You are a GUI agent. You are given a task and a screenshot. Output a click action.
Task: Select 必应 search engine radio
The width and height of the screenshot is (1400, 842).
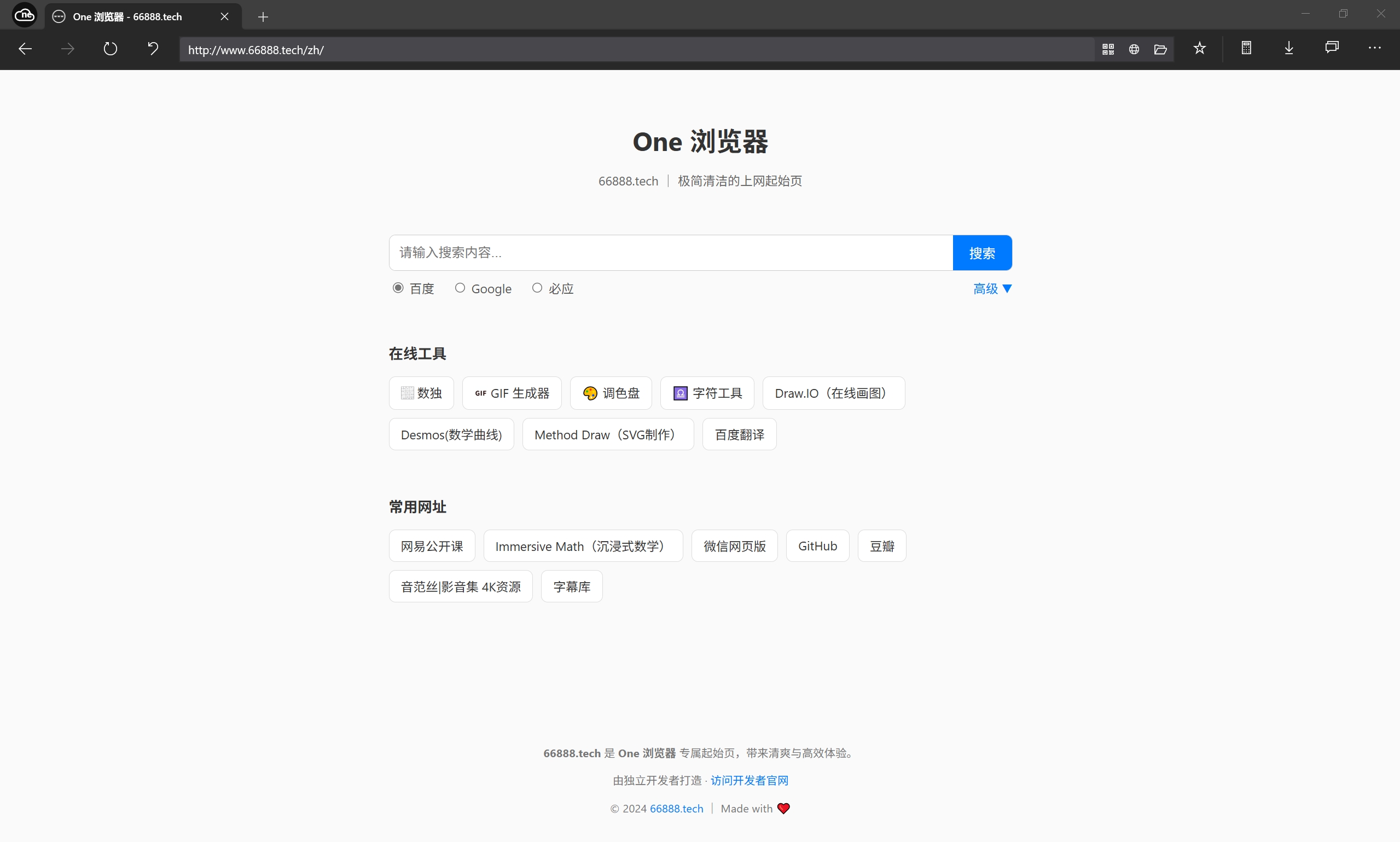click(537, 288)
